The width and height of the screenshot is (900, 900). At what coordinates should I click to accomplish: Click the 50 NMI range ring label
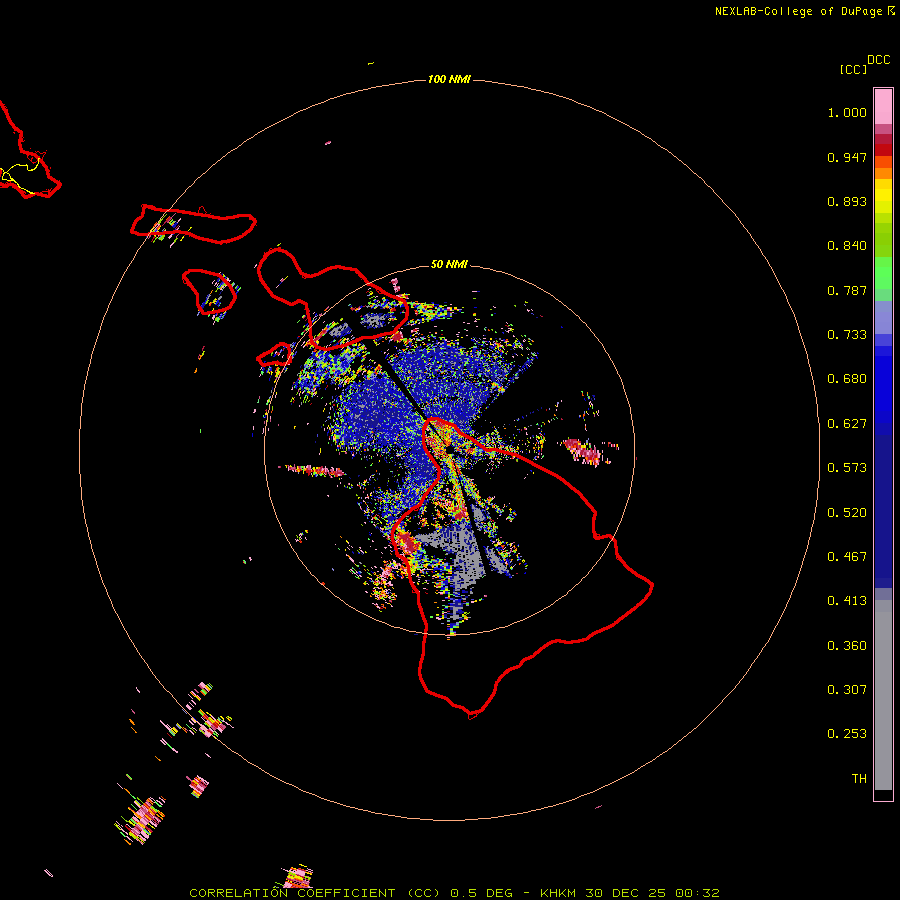[449, 264]
